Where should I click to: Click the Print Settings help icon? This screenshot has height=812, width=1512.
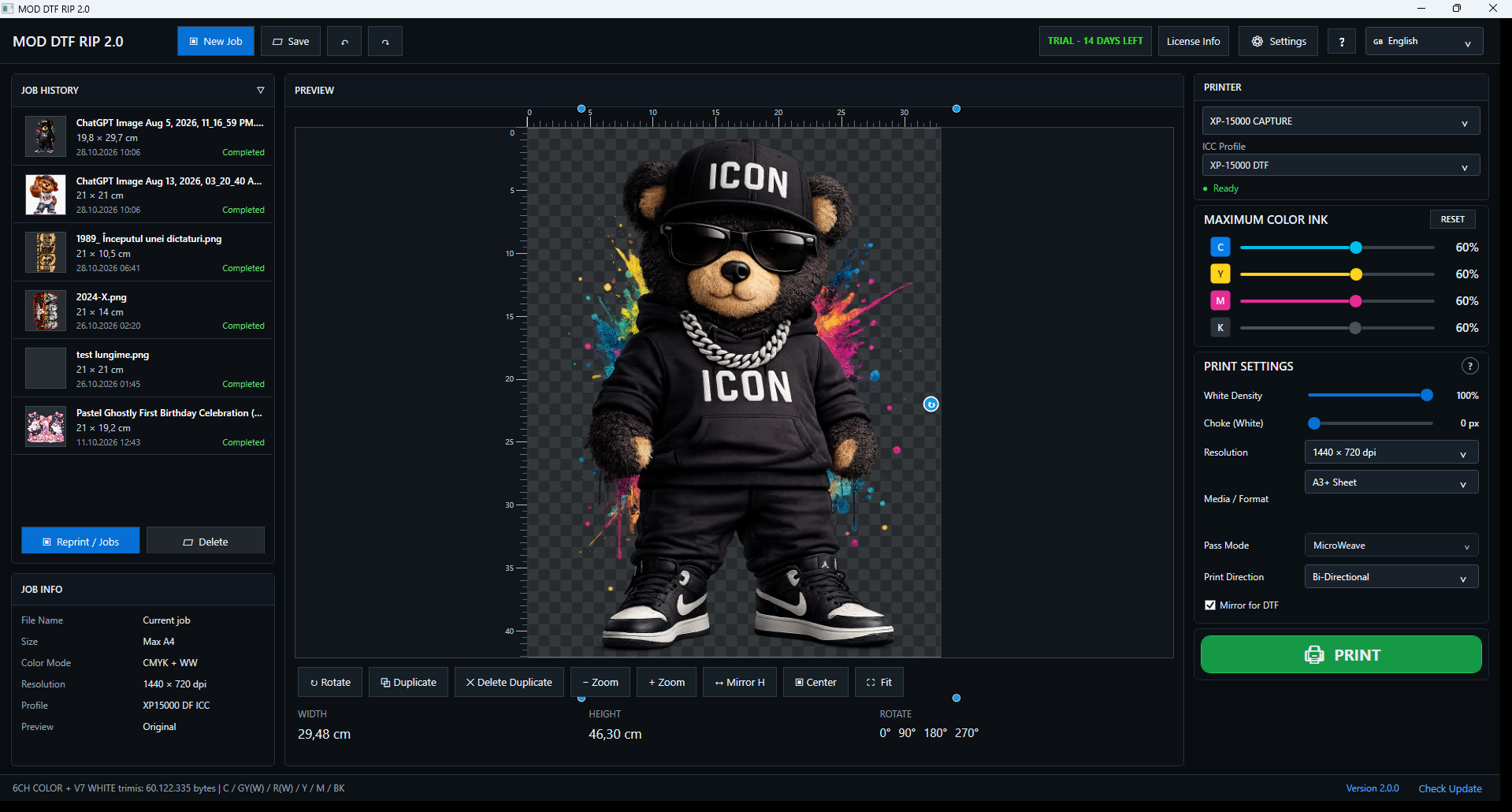[1469, 367]
